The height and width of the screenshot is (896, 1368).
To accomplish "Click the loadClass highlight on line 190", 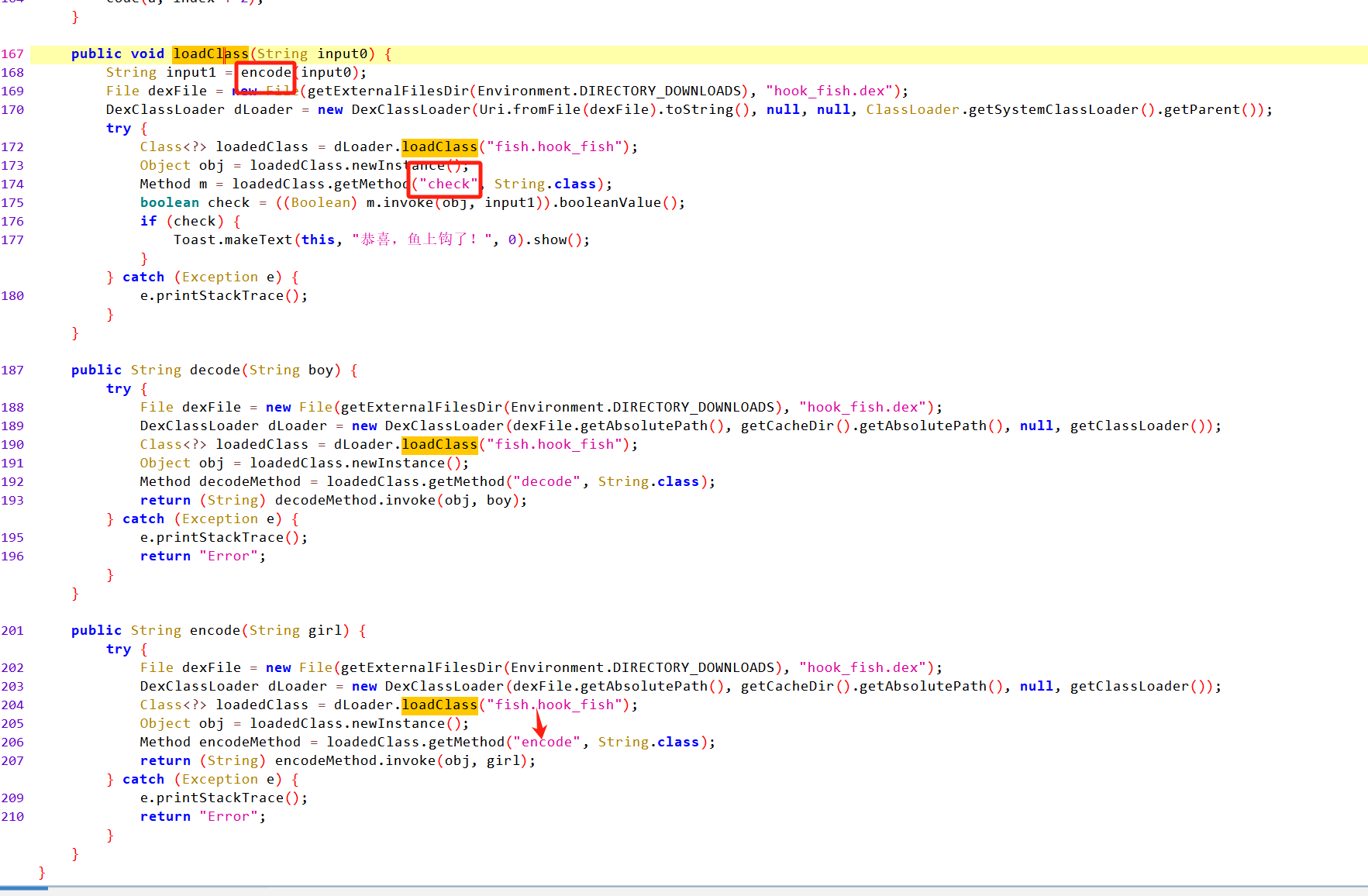I will [439, 444].
